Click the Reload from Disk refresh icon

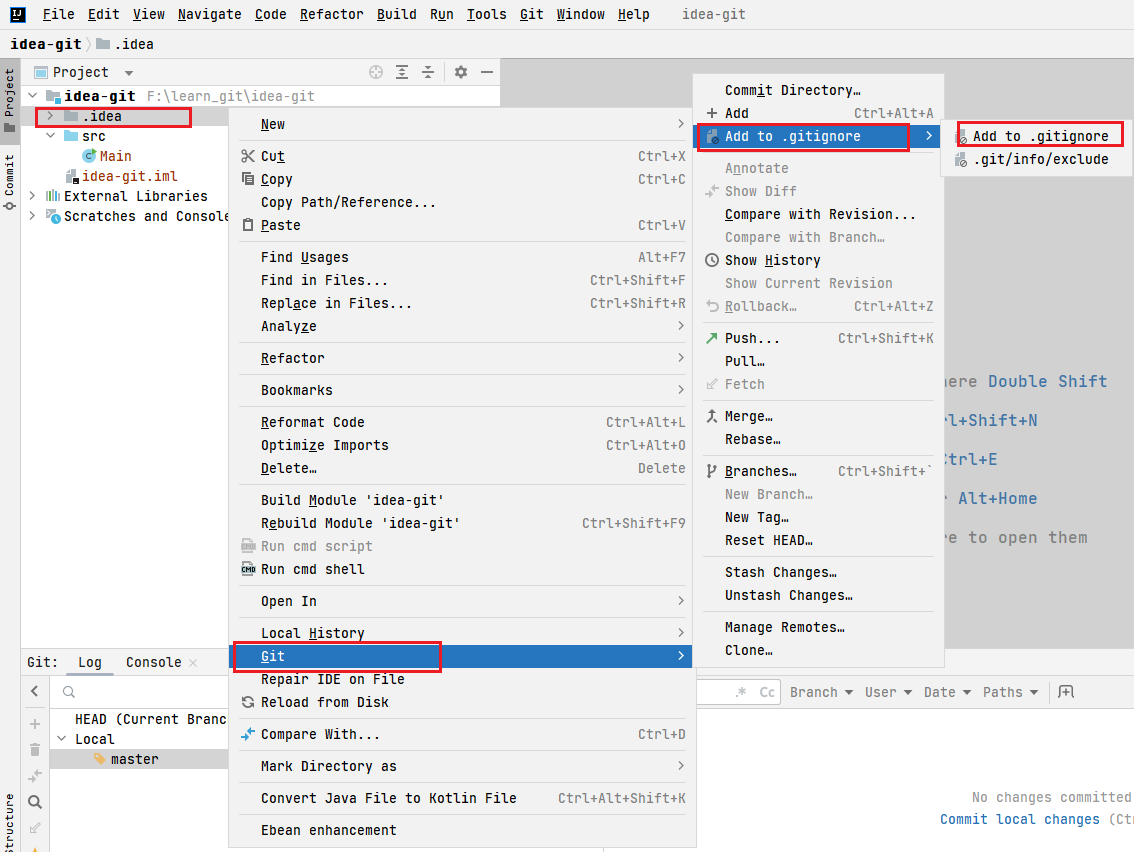(x=248, y=702)
